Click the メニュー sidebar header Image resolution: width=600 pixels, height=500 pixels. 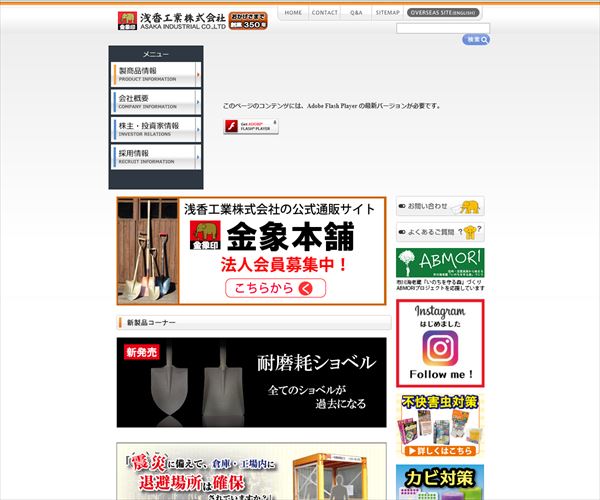[x=156, y=54]
